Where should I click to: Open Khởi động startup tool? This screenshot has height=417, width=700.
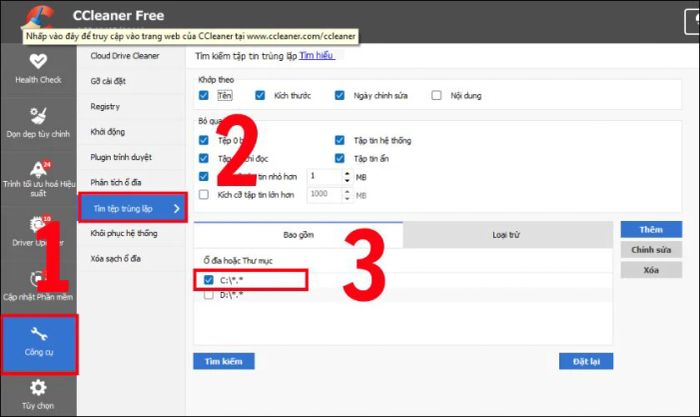(x=108, y=132)
